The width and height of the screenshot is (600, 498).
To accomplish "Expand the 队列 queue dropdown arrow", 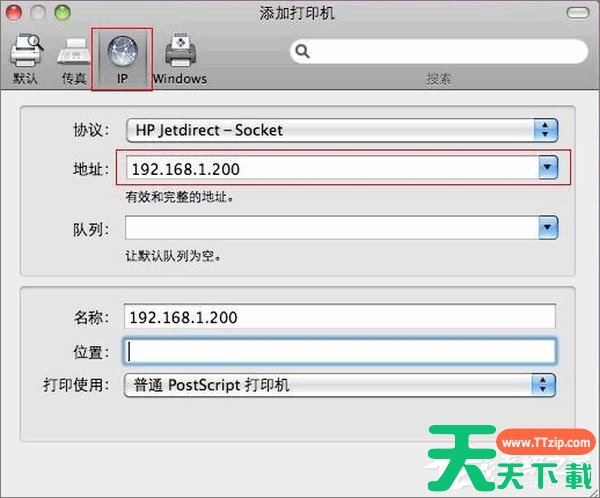I will [x=546, y=228].
